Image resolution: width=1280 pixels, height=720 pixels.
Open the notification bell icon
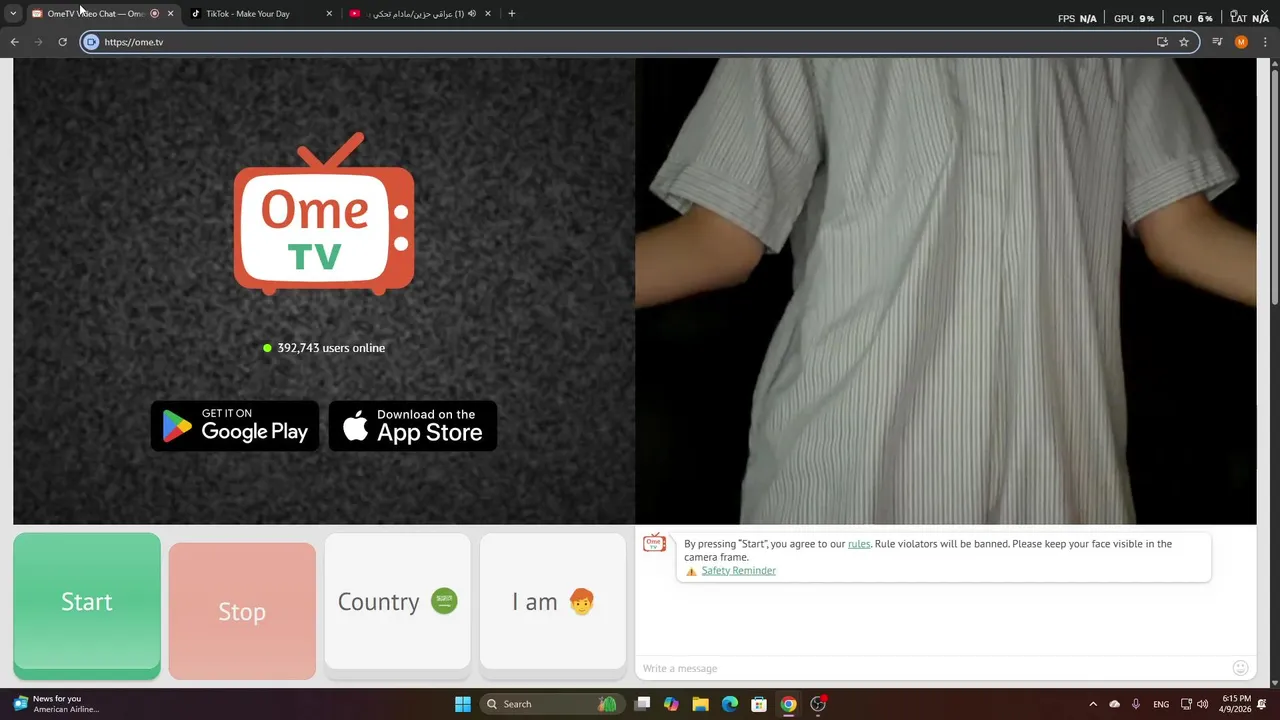(x=1262, y=704)
